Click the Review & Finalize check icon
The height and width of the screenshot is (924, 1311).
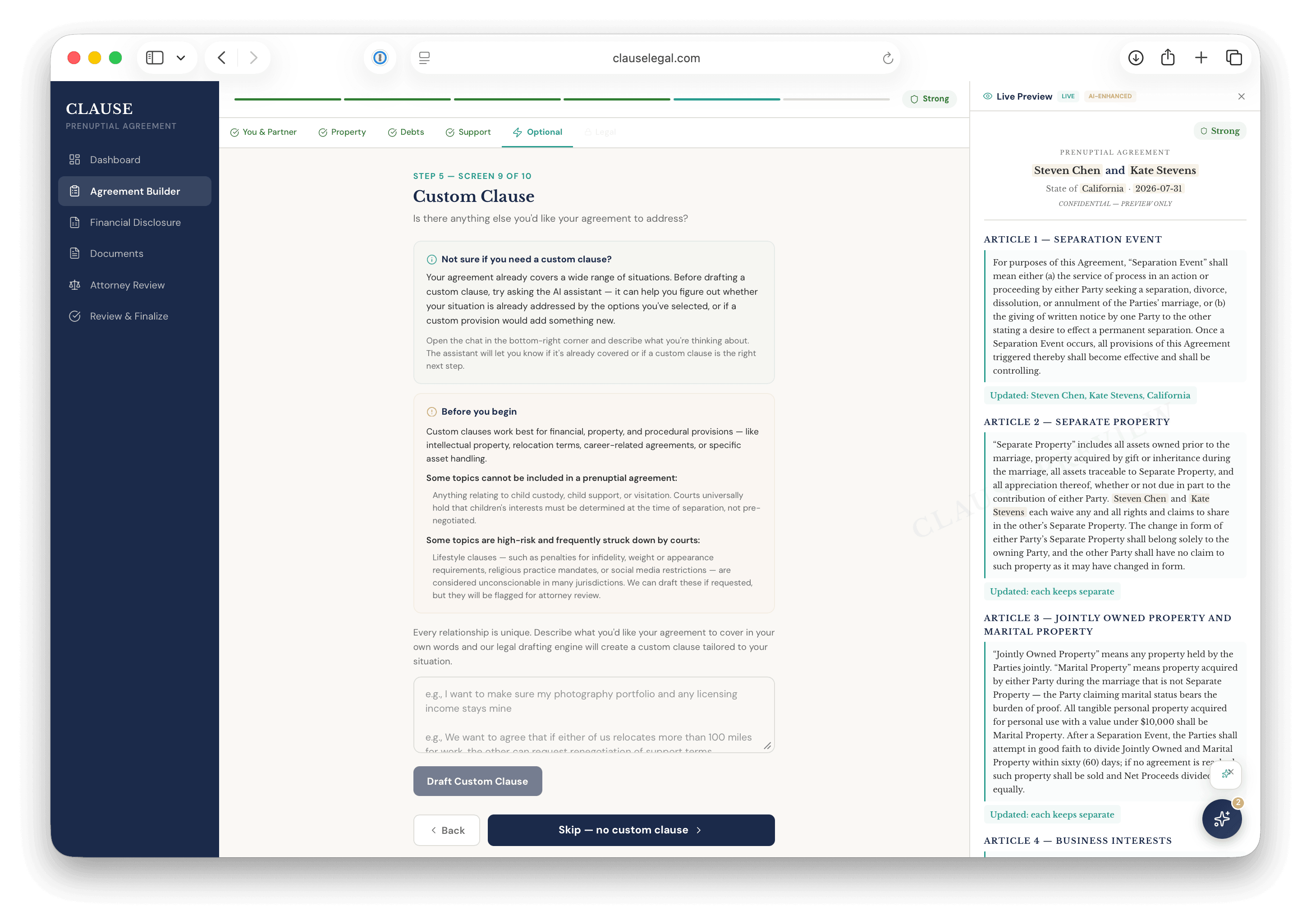(x=75, y=316)
